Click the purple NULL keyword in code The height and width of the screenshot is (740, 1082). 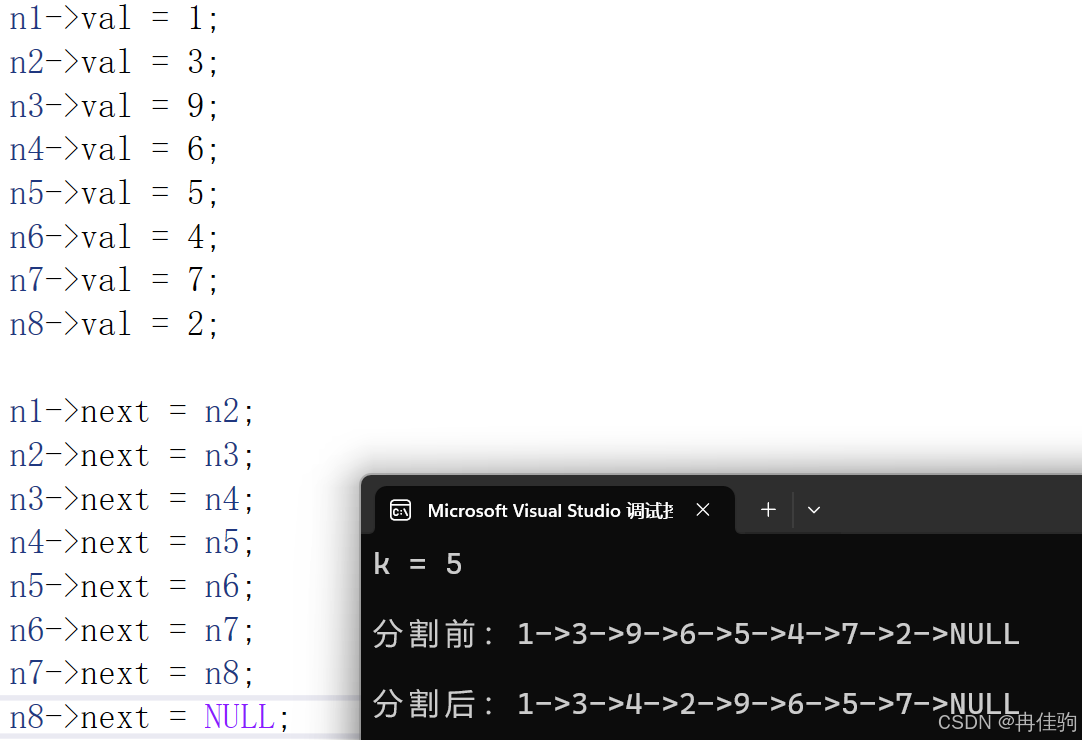239,717
